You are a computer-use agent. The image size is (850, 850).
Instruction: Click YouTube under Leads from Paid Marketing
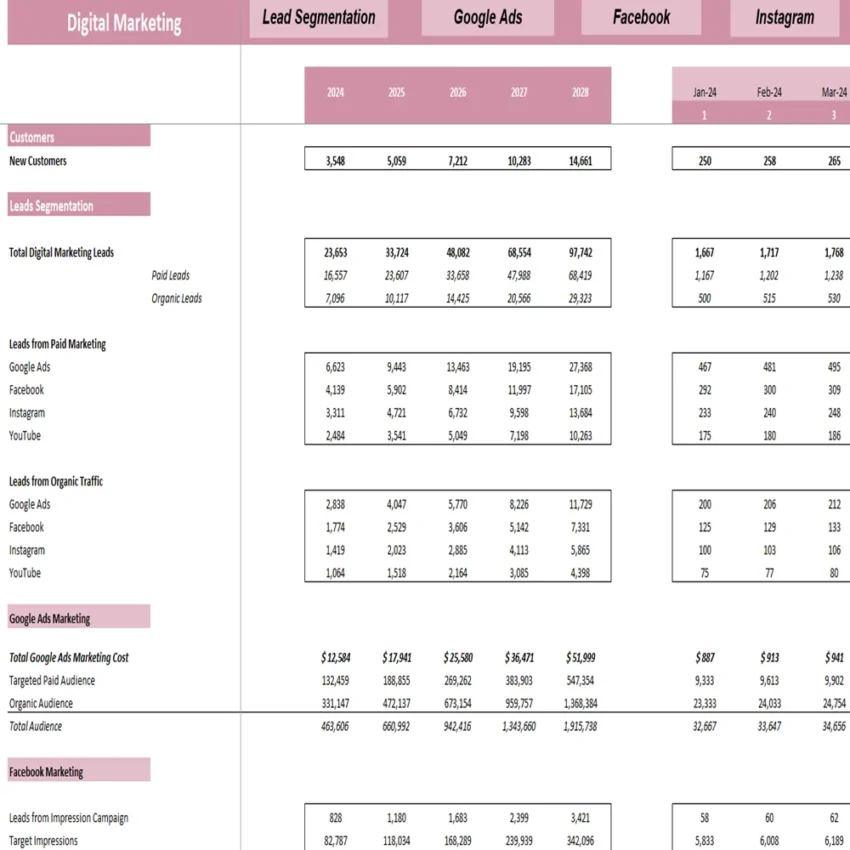coord(24,435)
